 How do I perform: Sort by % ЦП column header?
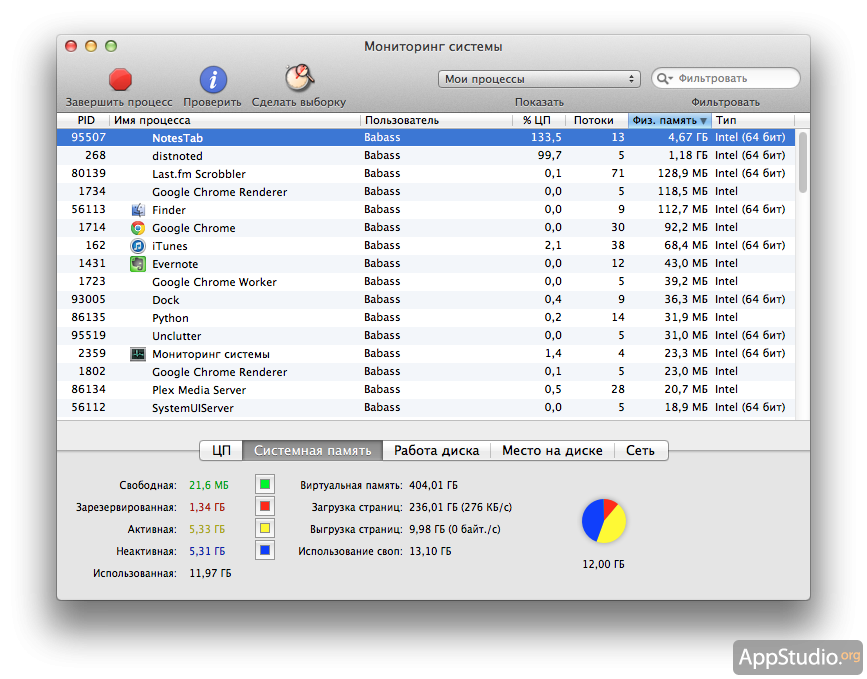click(536, 120)
